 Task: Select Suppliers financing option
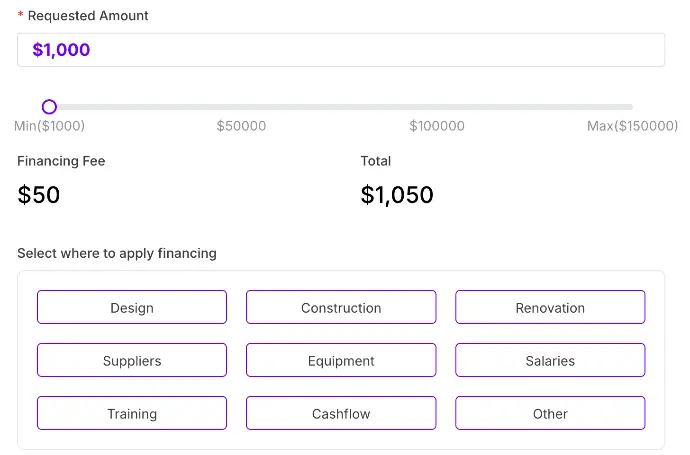coord(132,361)
